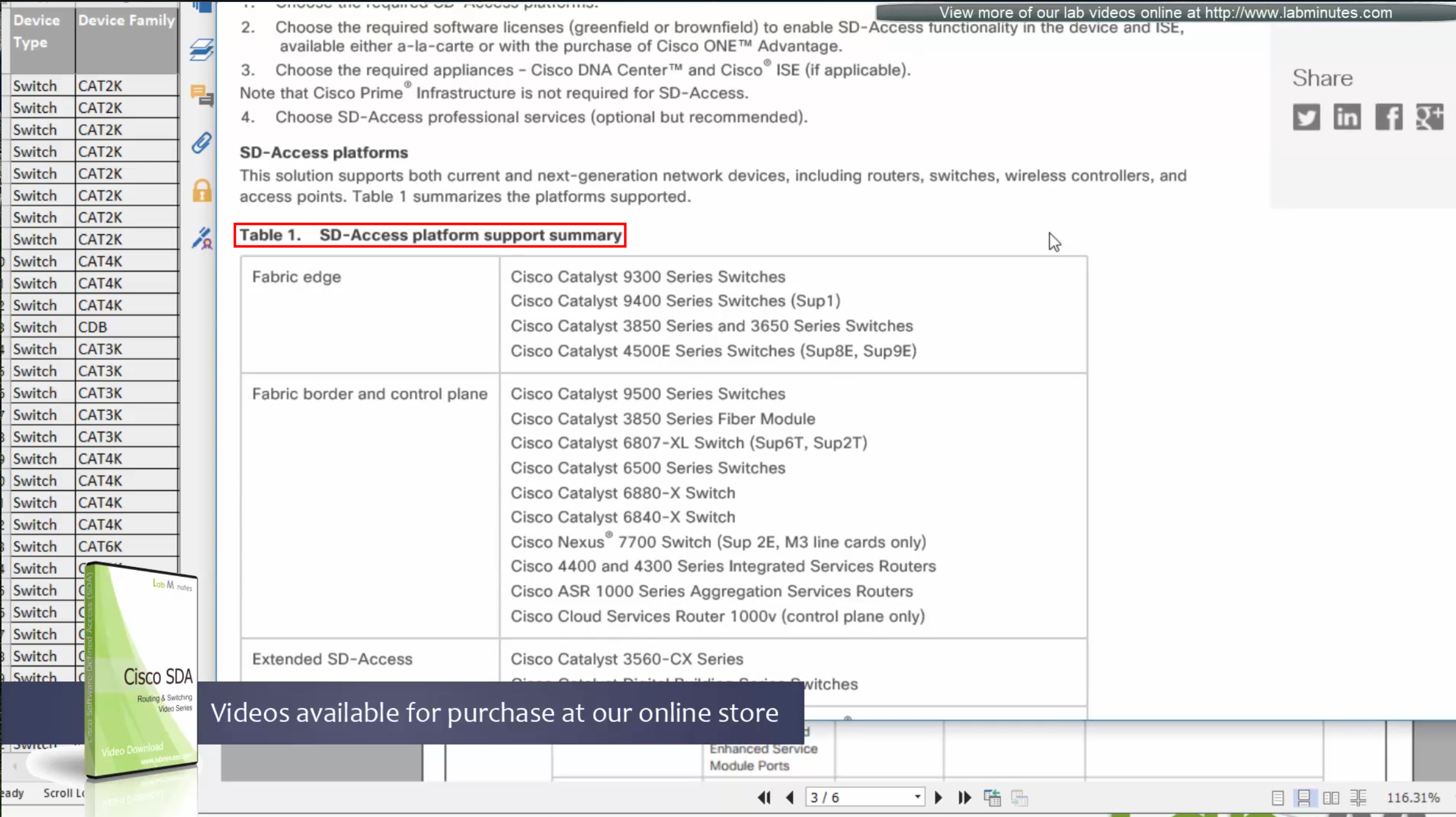Jump to the first page
This screenshot has height=817, width=1456.
tap(764, 797)
